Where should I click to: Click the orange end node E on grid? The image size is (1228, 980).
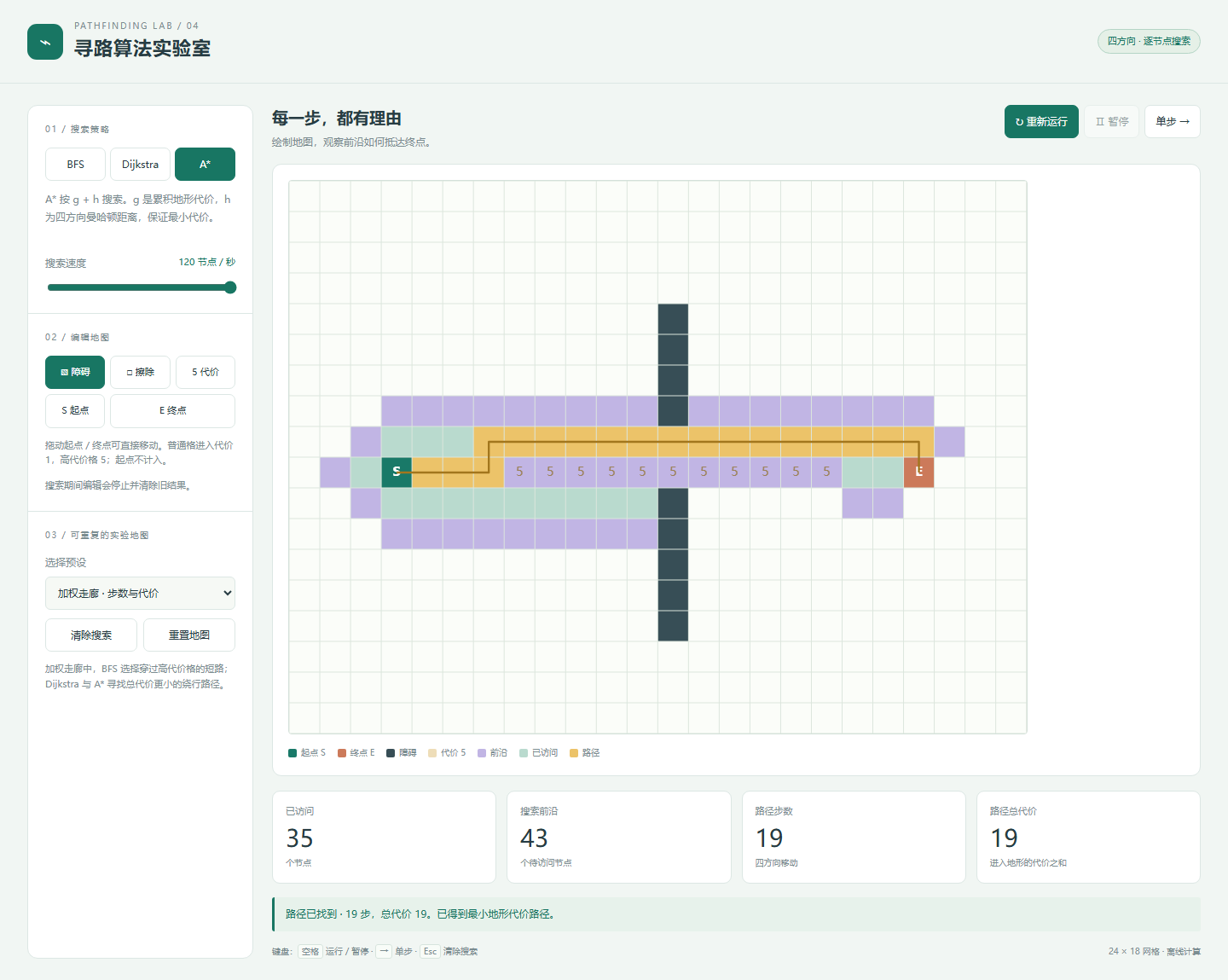(x=918, y=472)
